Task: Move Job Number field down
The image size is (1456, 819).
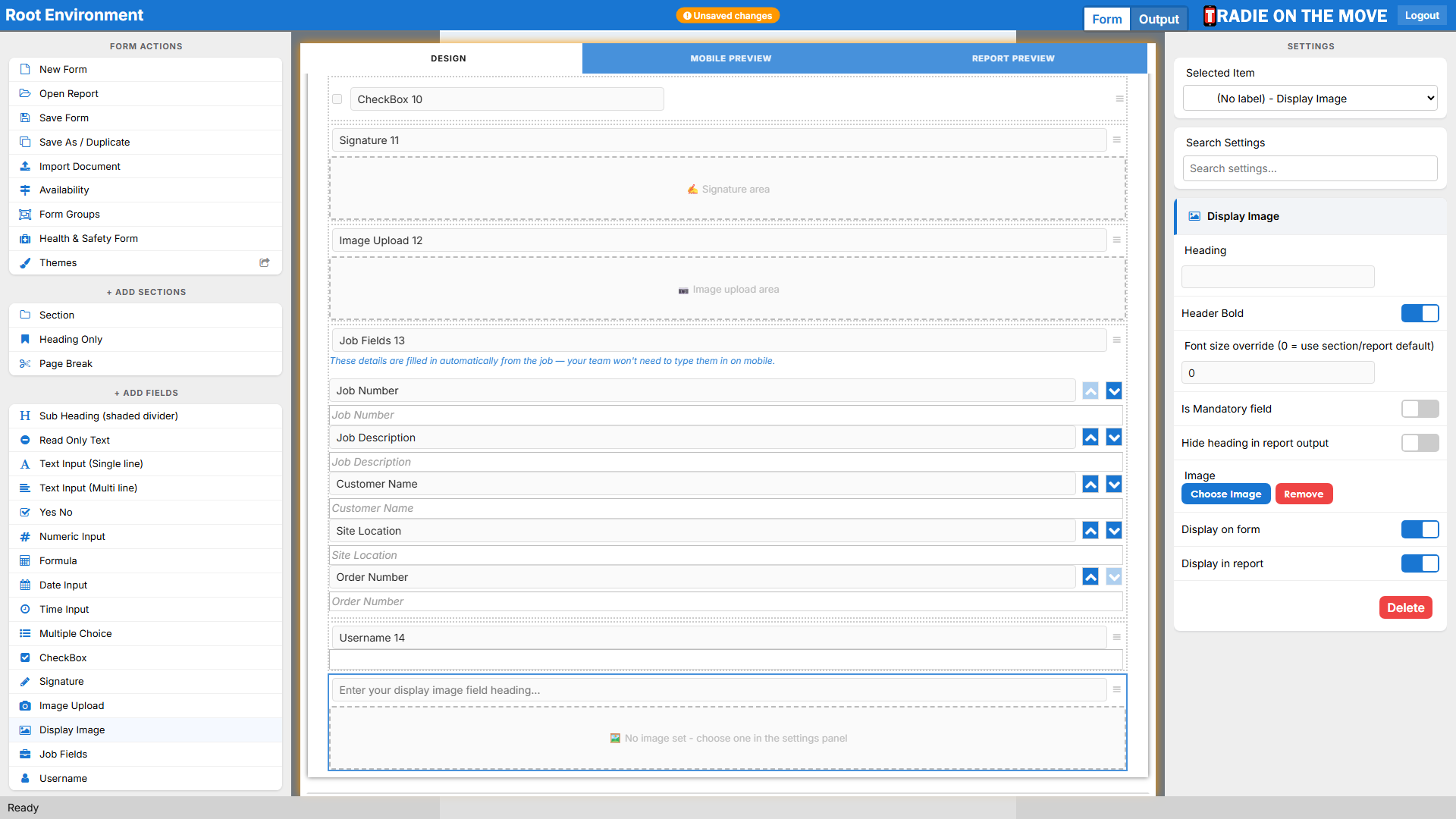Action: pyautogui.click(x=1114, y=391)
